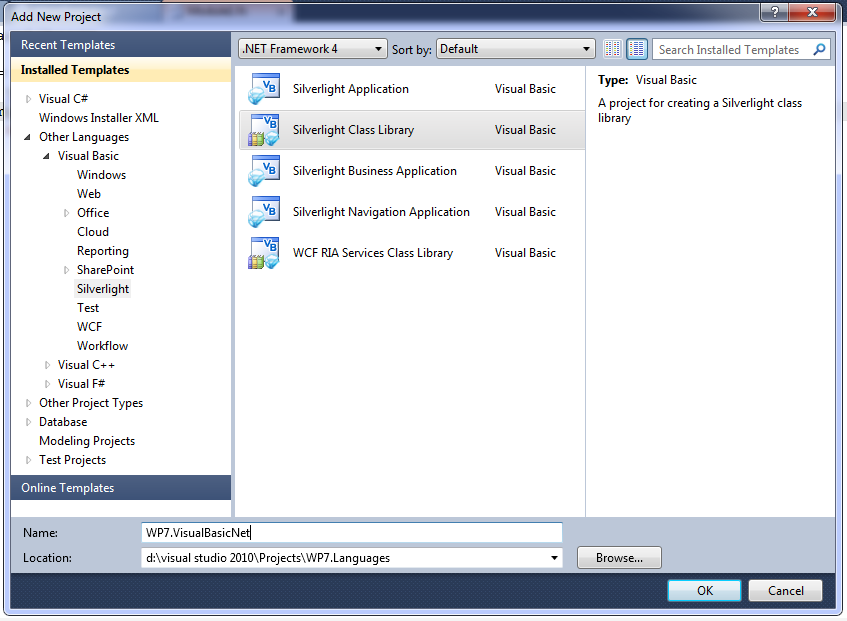This screenshot has height=621, width=847.
Task: Click the Silverlight Business Application template icon
Action: [264, 171]
